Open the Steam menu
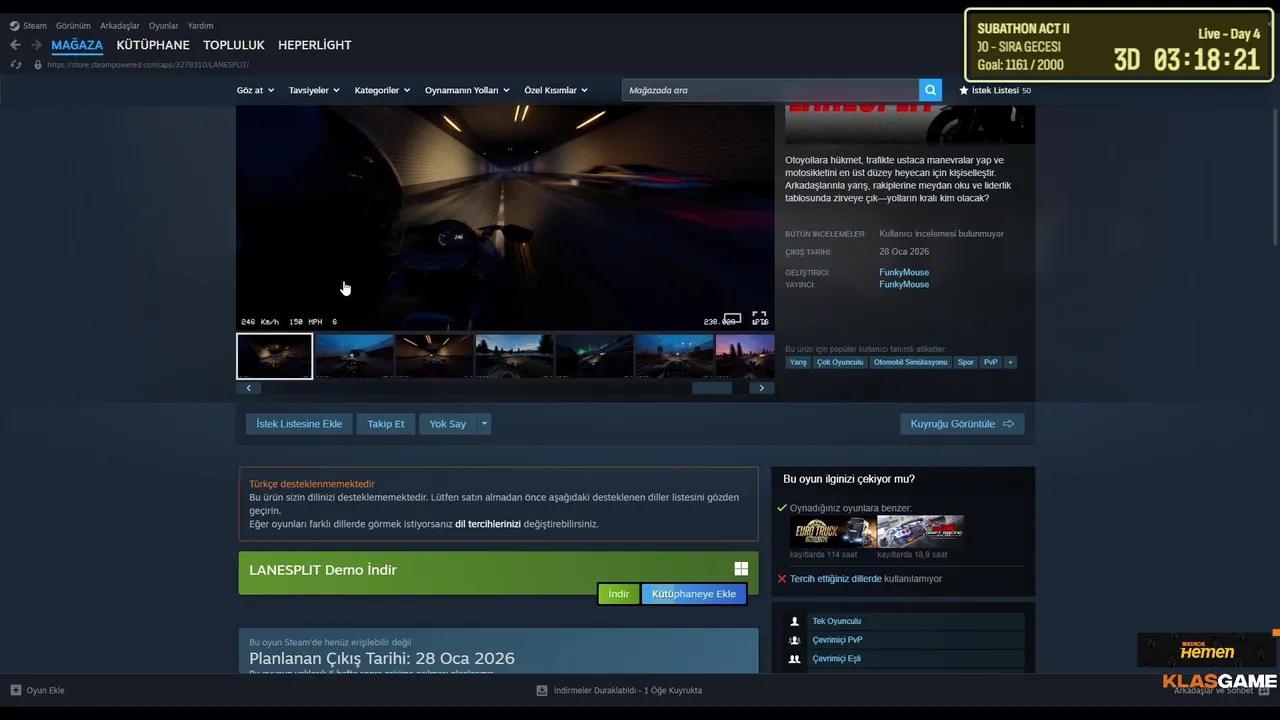Screen dimensions: 1280x720 pos(35,26)
